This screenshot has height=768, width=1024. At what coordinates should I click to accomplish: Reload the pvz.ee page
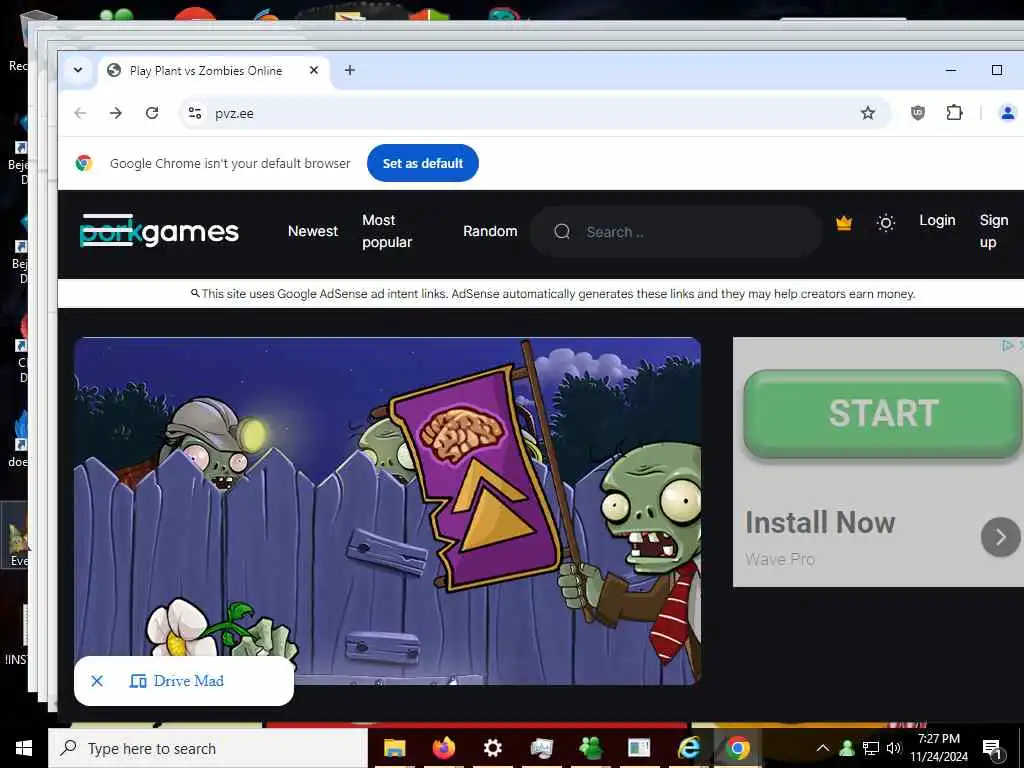coord(152,113)
